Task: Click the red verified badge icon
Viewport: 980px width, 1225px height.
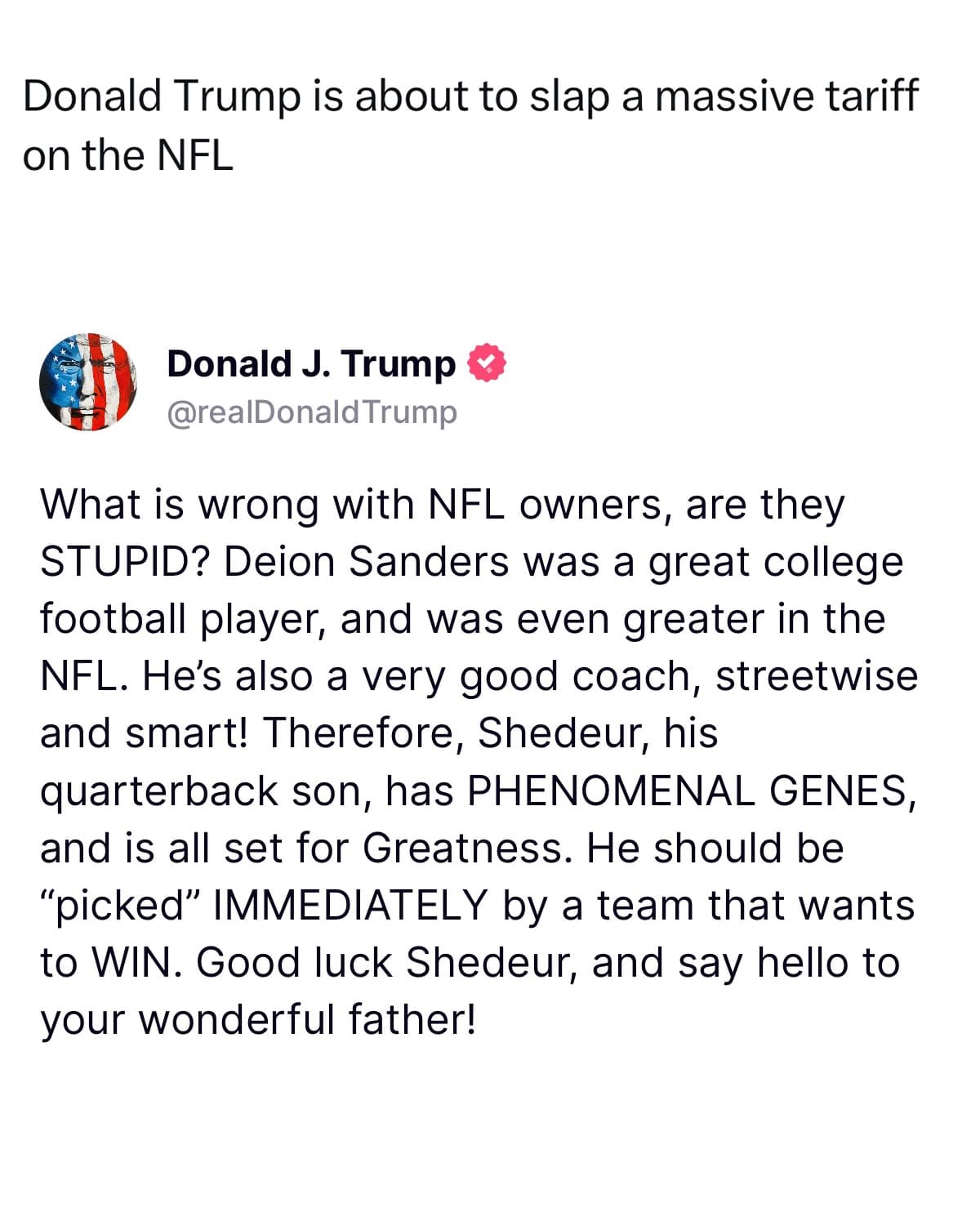Action: [487, 363]
